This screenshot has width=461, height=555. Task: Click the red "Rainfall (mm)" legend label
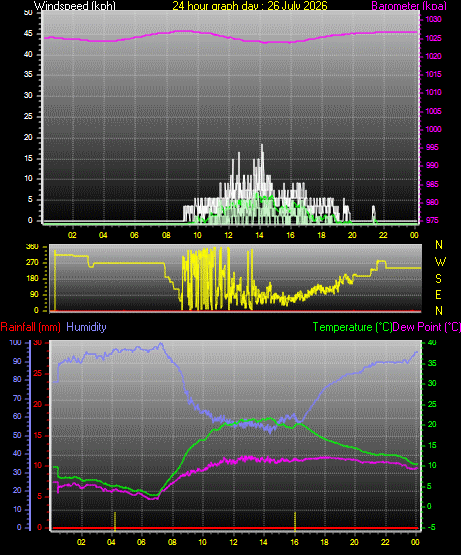pyautogui.click(x=30, y=327)
